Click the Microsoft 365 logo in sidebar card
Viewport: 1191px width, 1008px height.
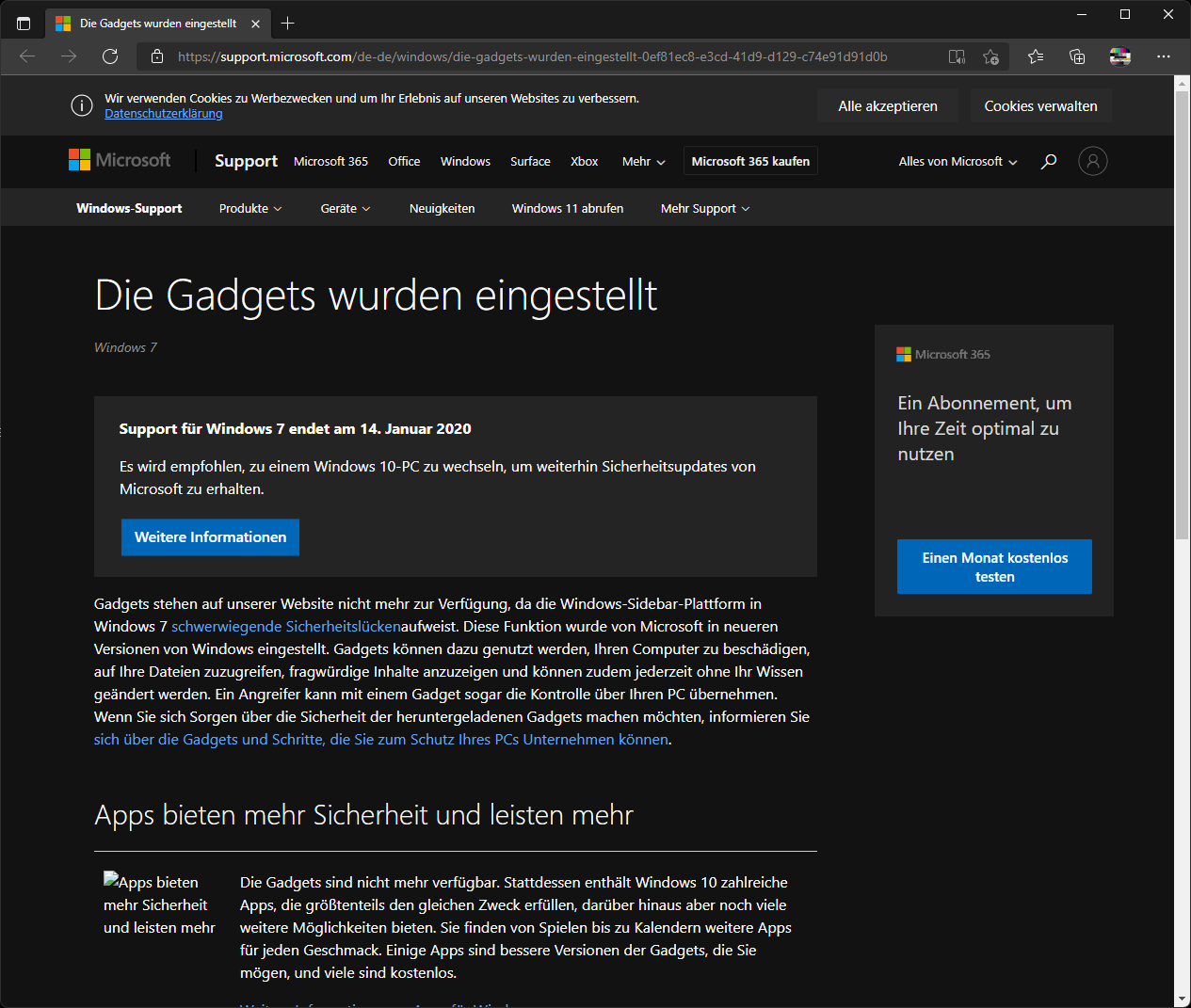(x=943, y=354)
